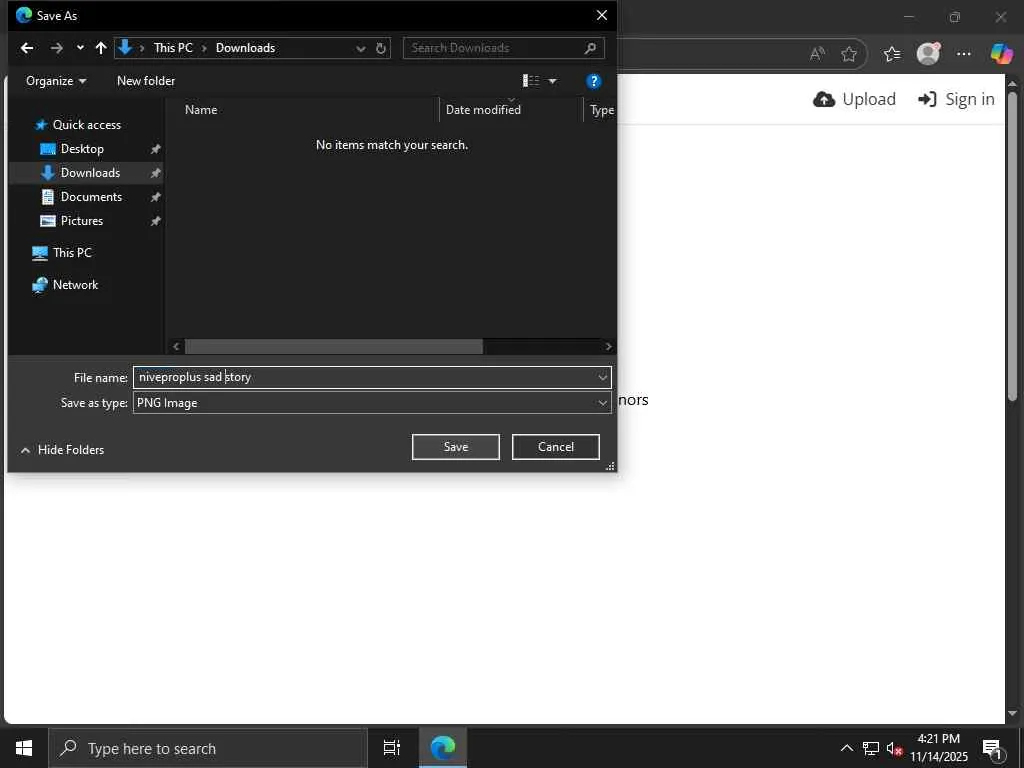The width and height of the screenshot is (1024, 768).
Task: Focus the Search Downloads field
Action: 493,48
